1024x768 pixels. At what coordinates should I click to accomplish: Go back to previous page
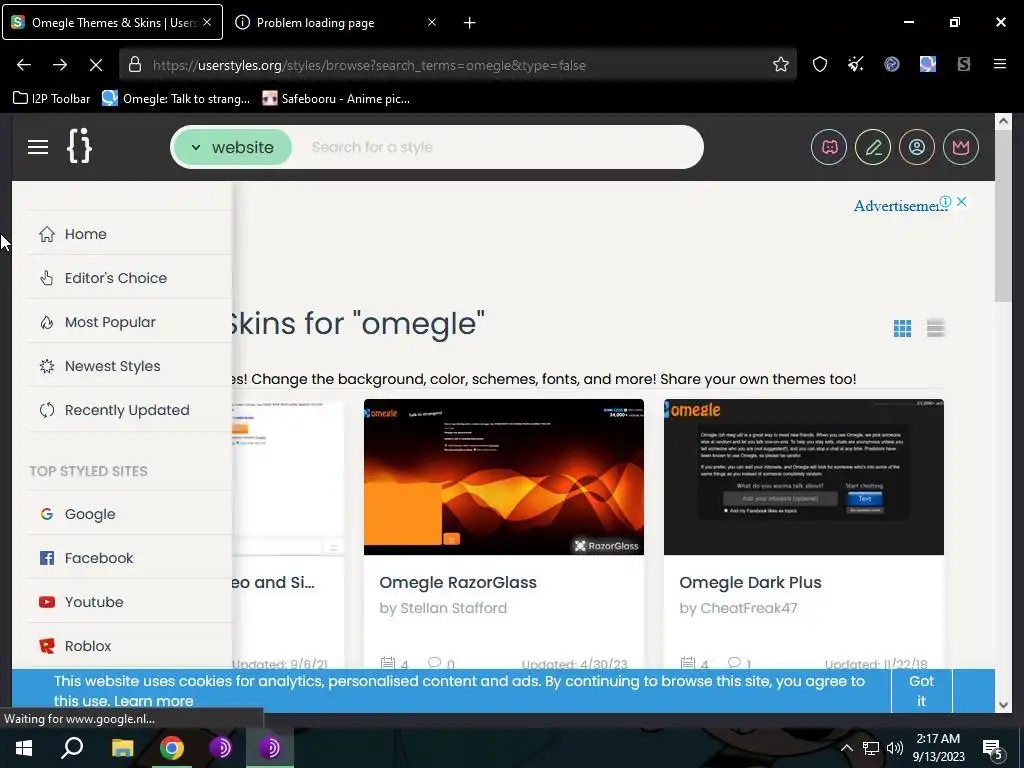point(24,65)
